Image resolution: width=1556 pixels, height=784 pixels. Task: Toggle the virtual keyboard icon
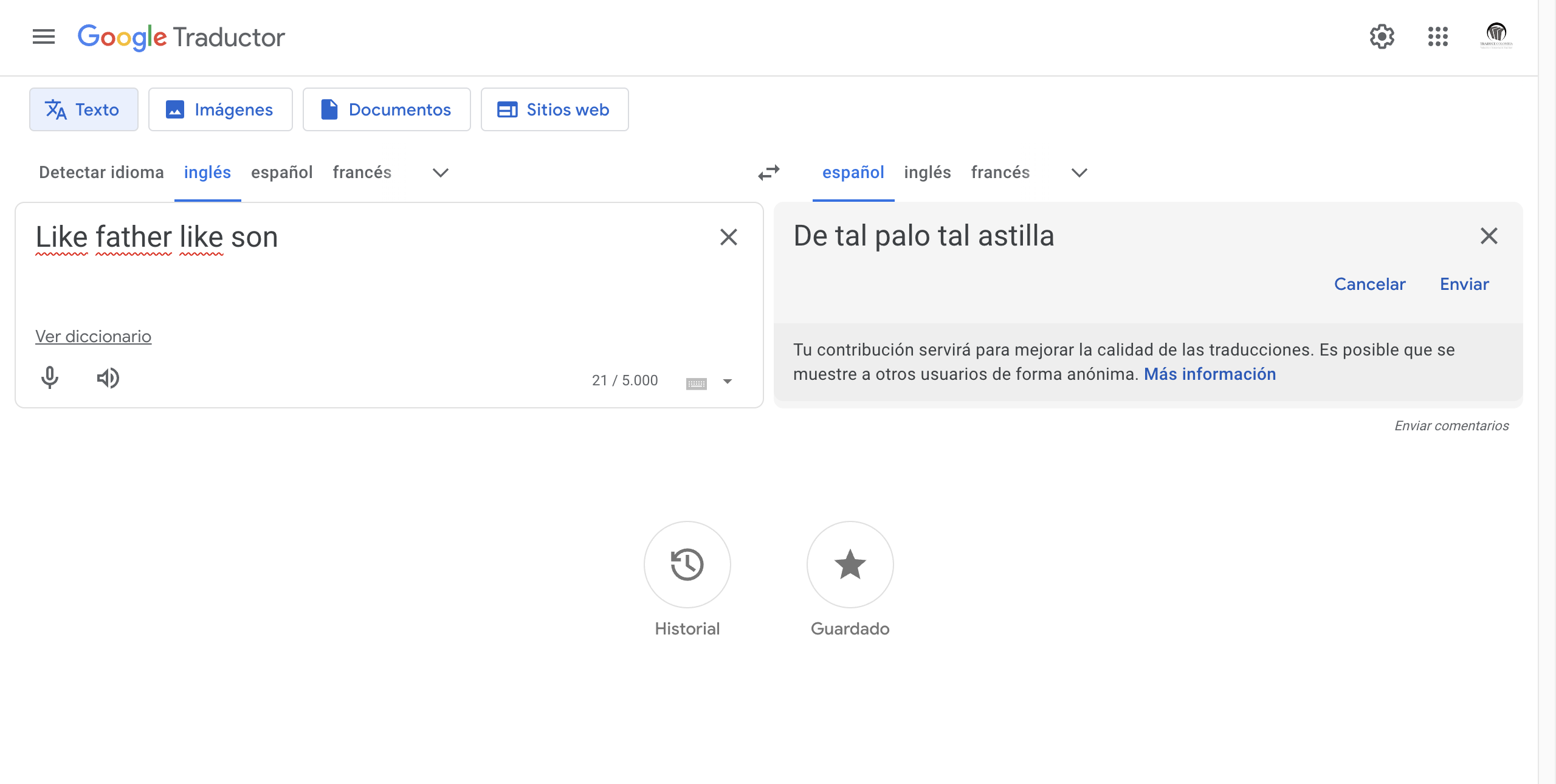coord(697,383)
